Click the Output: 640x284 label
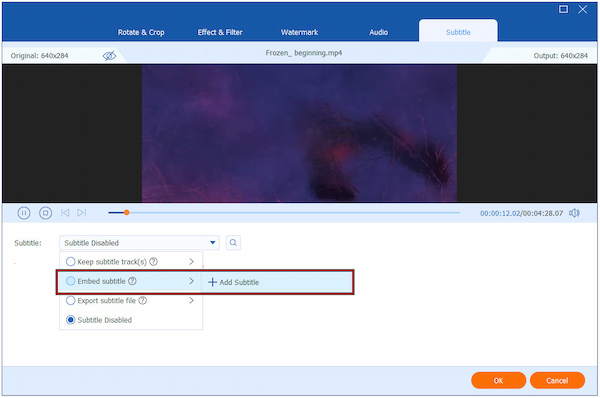600x398 pixels. click(x=561, y=56)
